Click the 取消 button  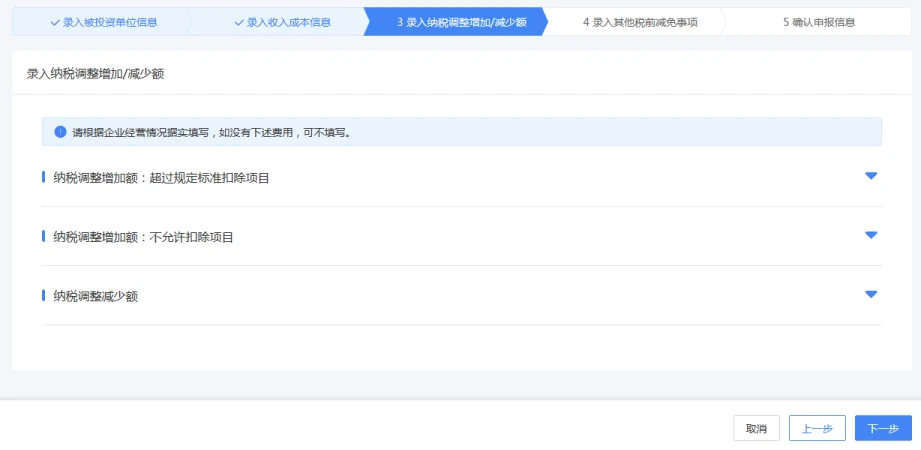pyautogui.click(x=757, y=428)
